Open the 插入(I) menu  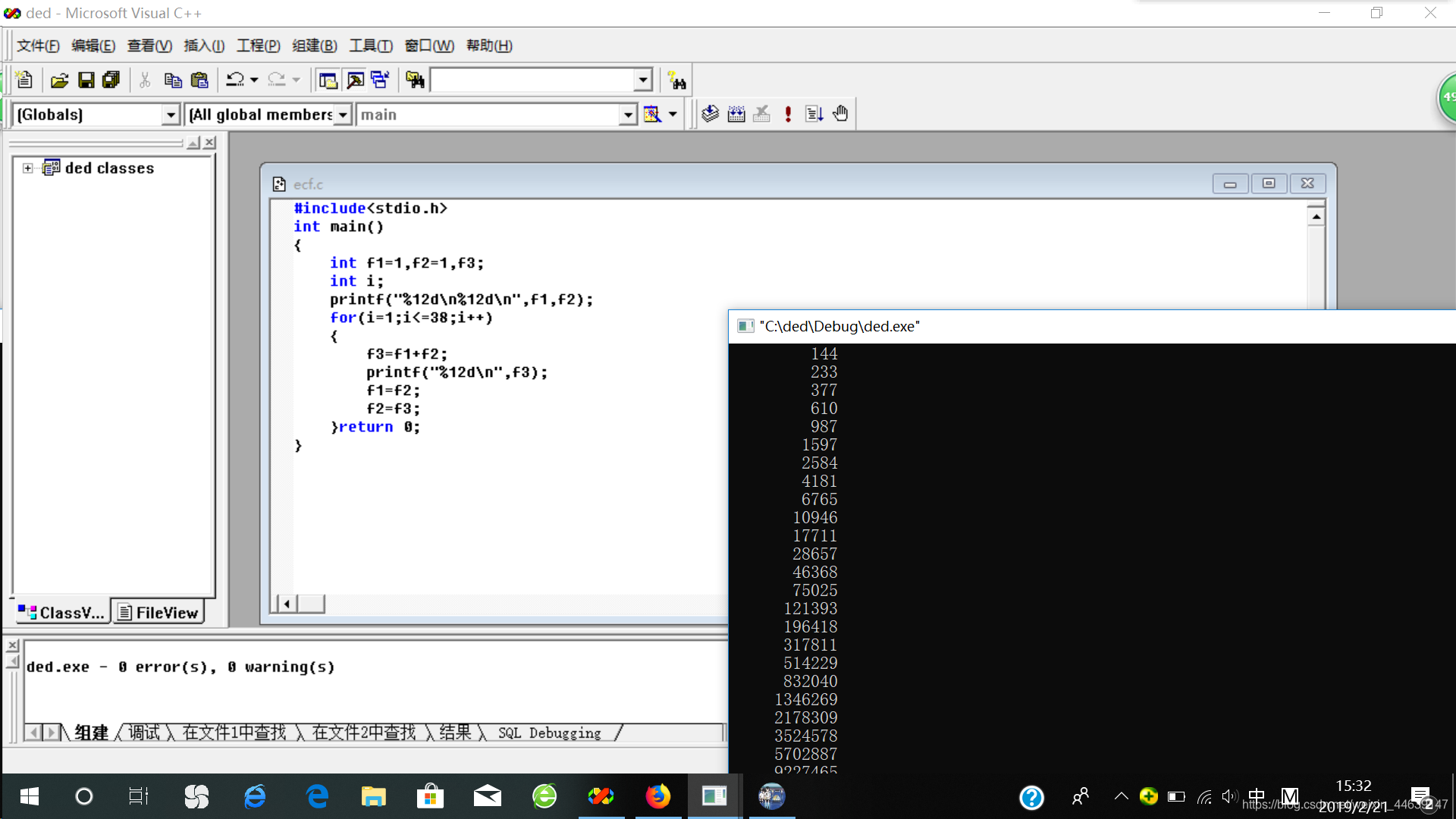click(x=204, y=45)
